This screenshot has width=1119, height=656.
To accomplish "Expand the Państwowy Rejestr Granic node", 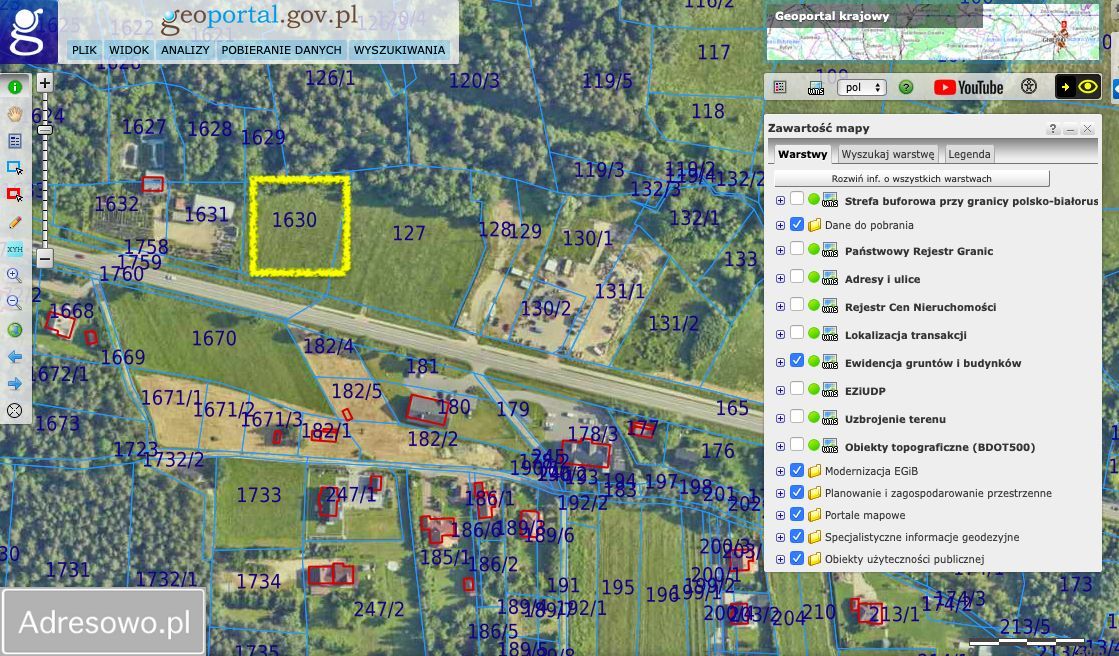I will 780,251.
